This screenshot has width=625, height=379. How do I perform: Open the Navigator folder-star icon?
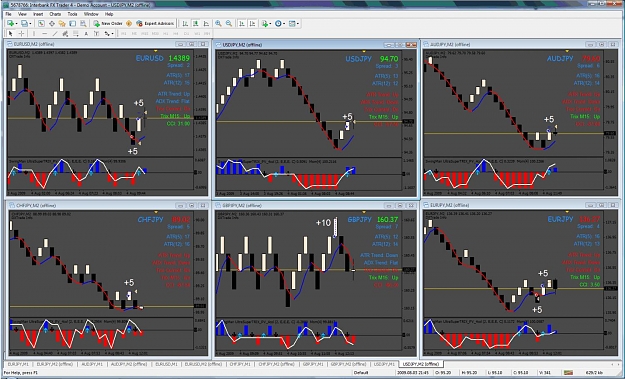pyautogui.click(x=62, y=24)
